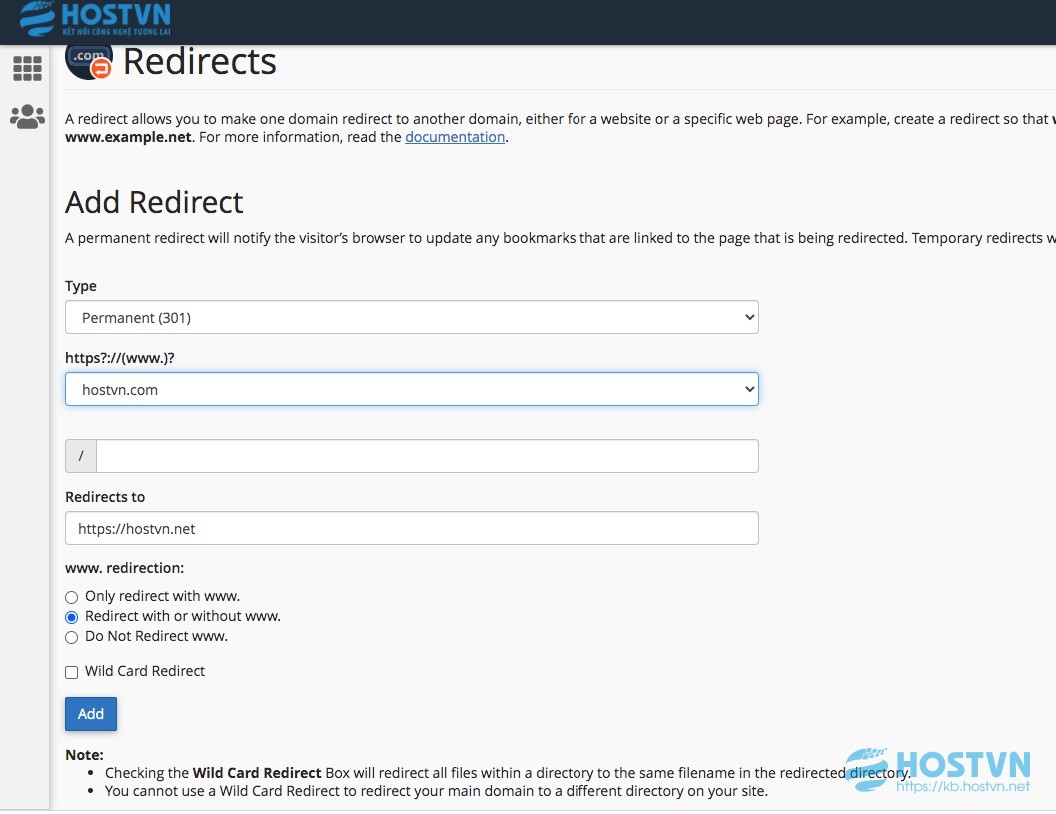
Task: Open the apps grid icon in sidebar
Action: click(27, 68)
